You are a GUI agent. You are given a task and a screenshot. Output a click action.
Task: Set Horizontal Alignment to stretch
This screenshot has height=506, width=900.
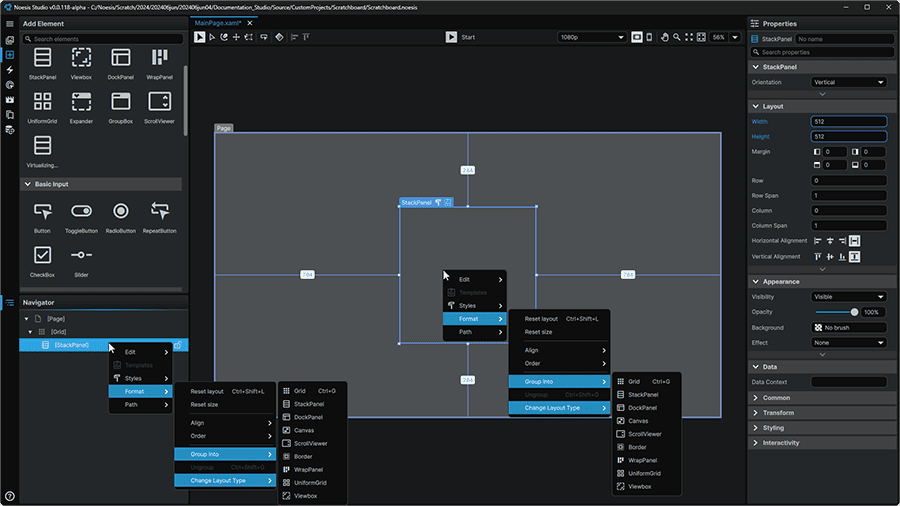pos(855,241)
